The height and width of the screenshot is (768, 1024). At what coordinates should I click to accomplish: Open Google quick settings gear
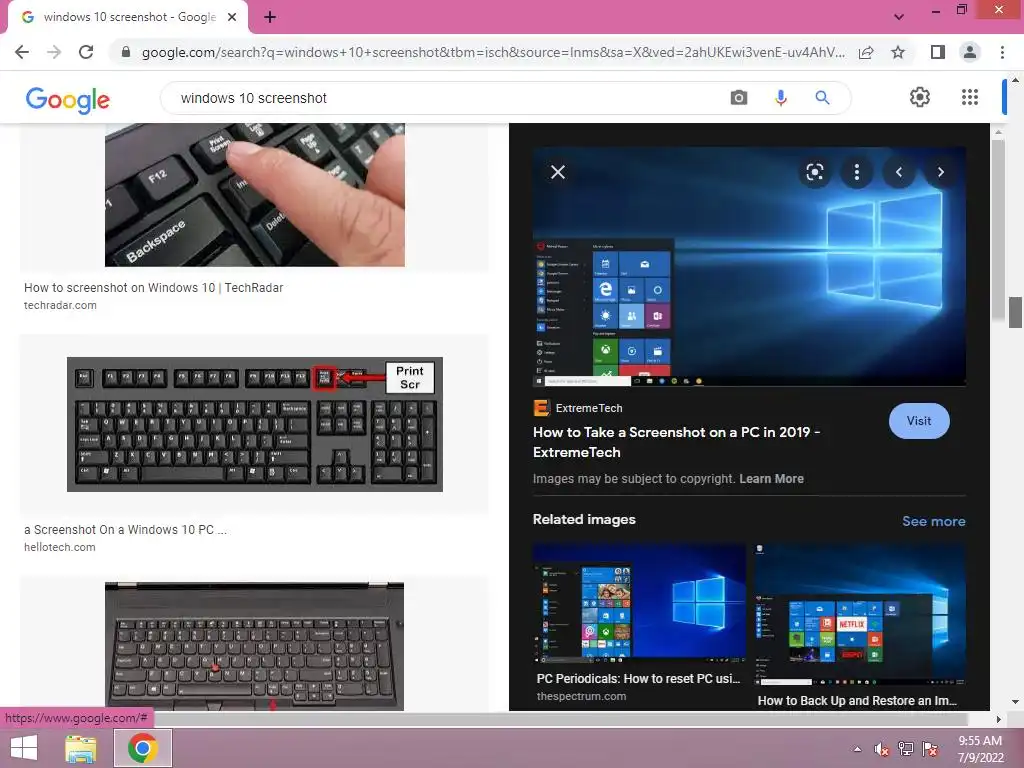[920, 97]
